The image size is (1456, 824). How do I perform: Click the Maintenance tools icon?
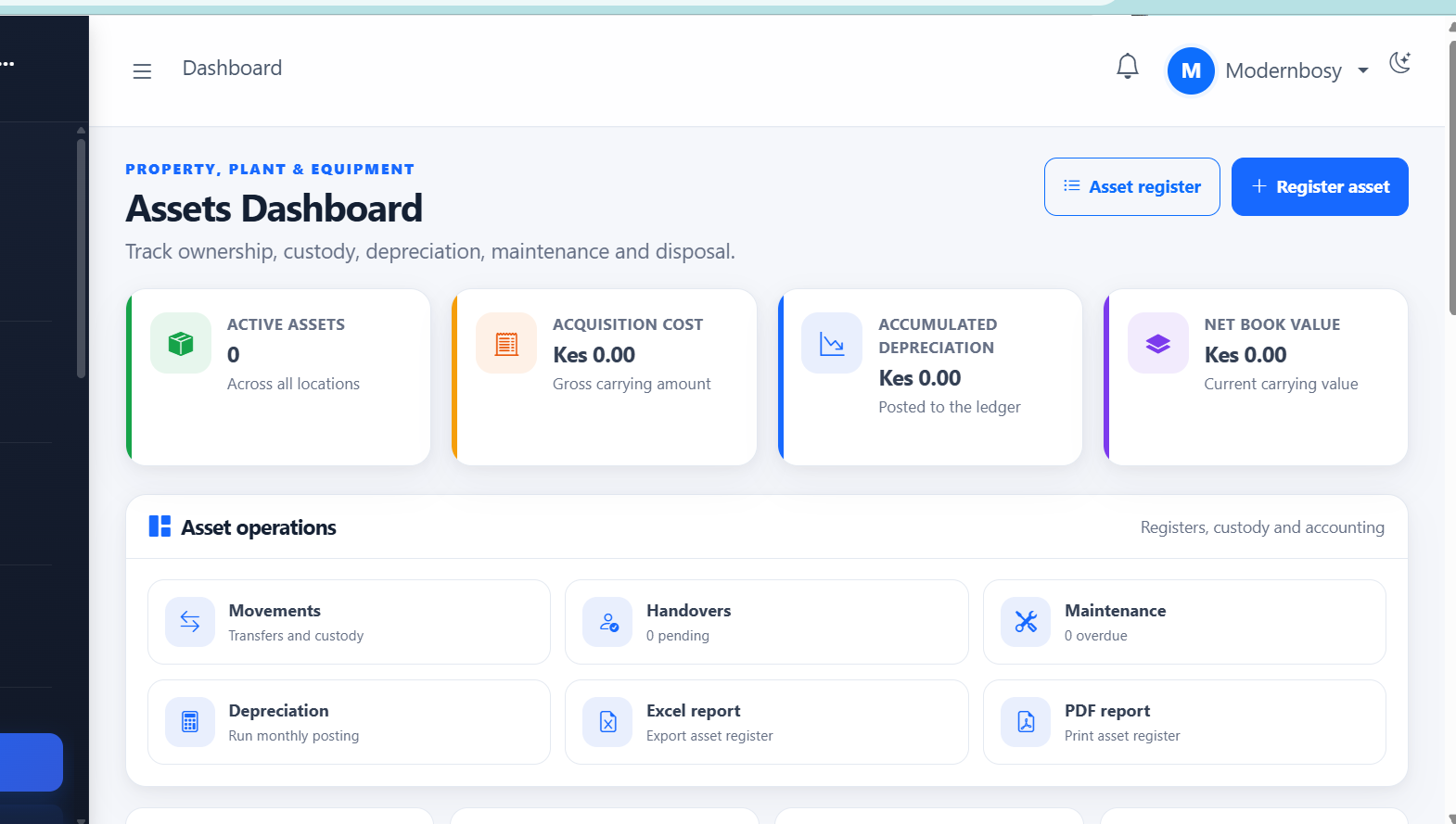(1026, 622)
